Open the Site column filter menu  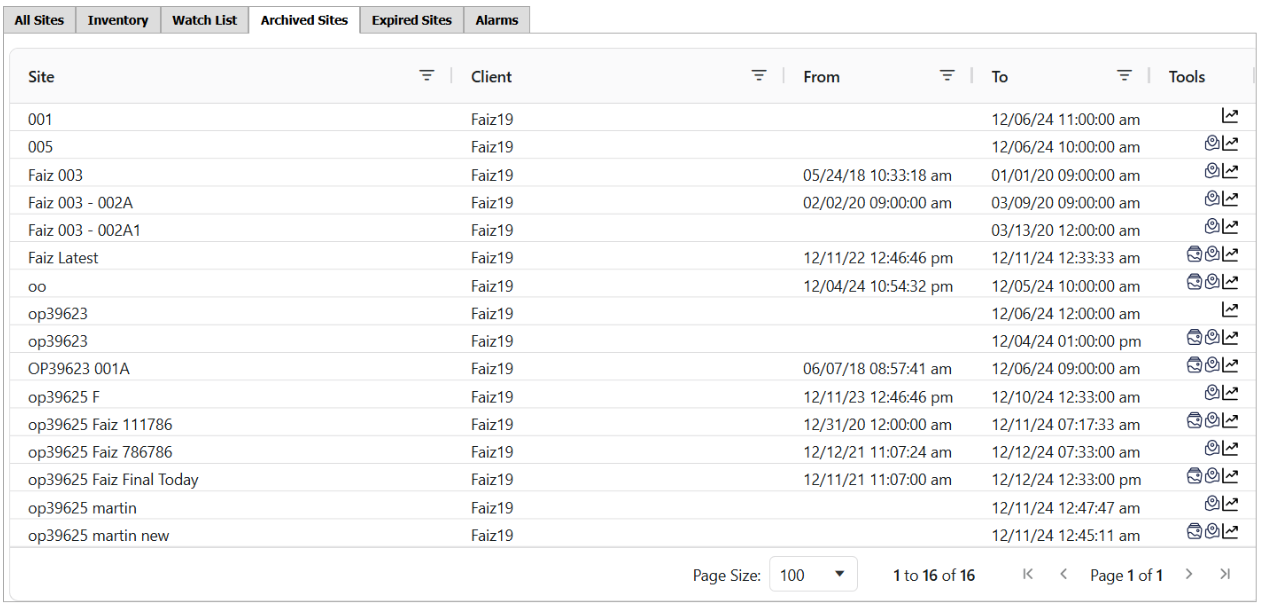click(427, 76)
